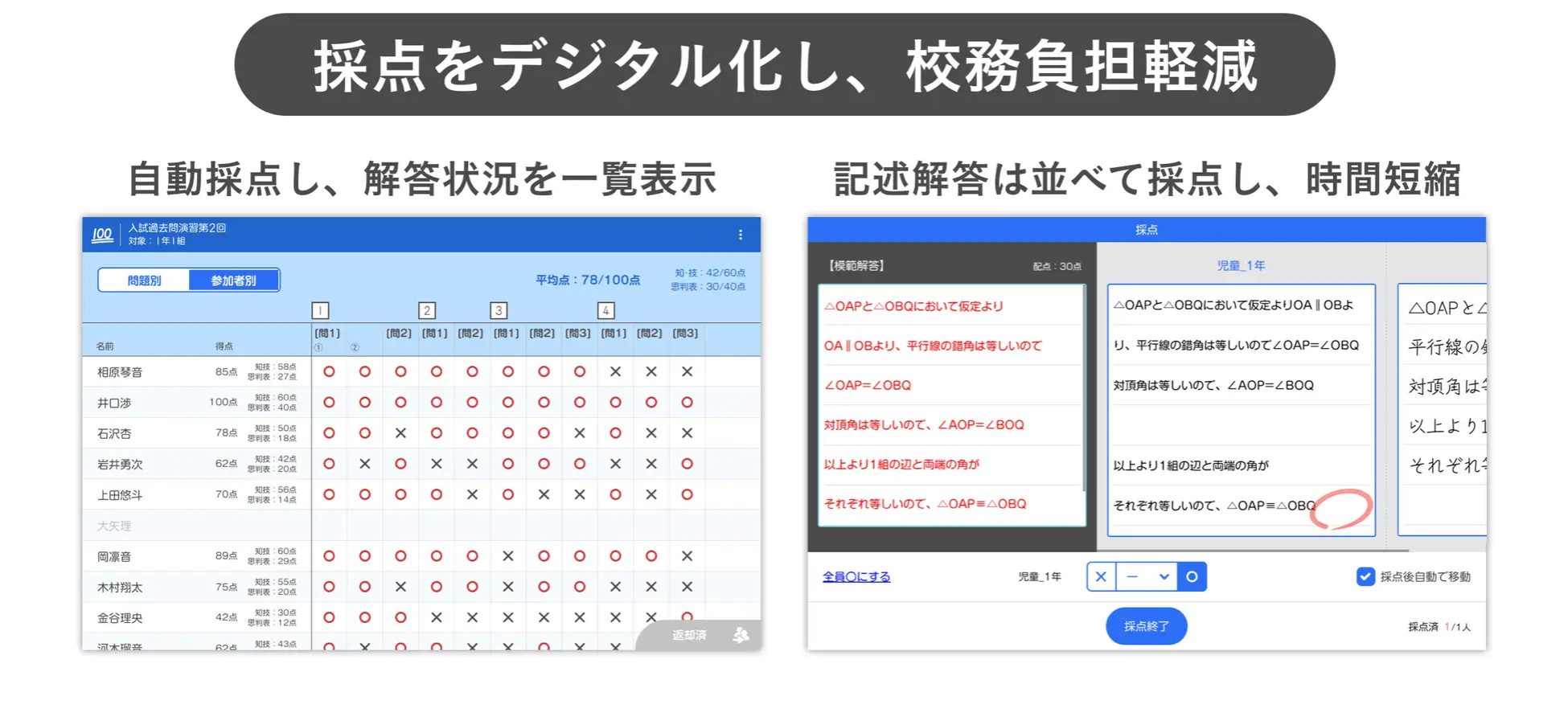Screen dimensions: 1568x725
Task: Click the 全員Oにする link
Action: (856, 576)
